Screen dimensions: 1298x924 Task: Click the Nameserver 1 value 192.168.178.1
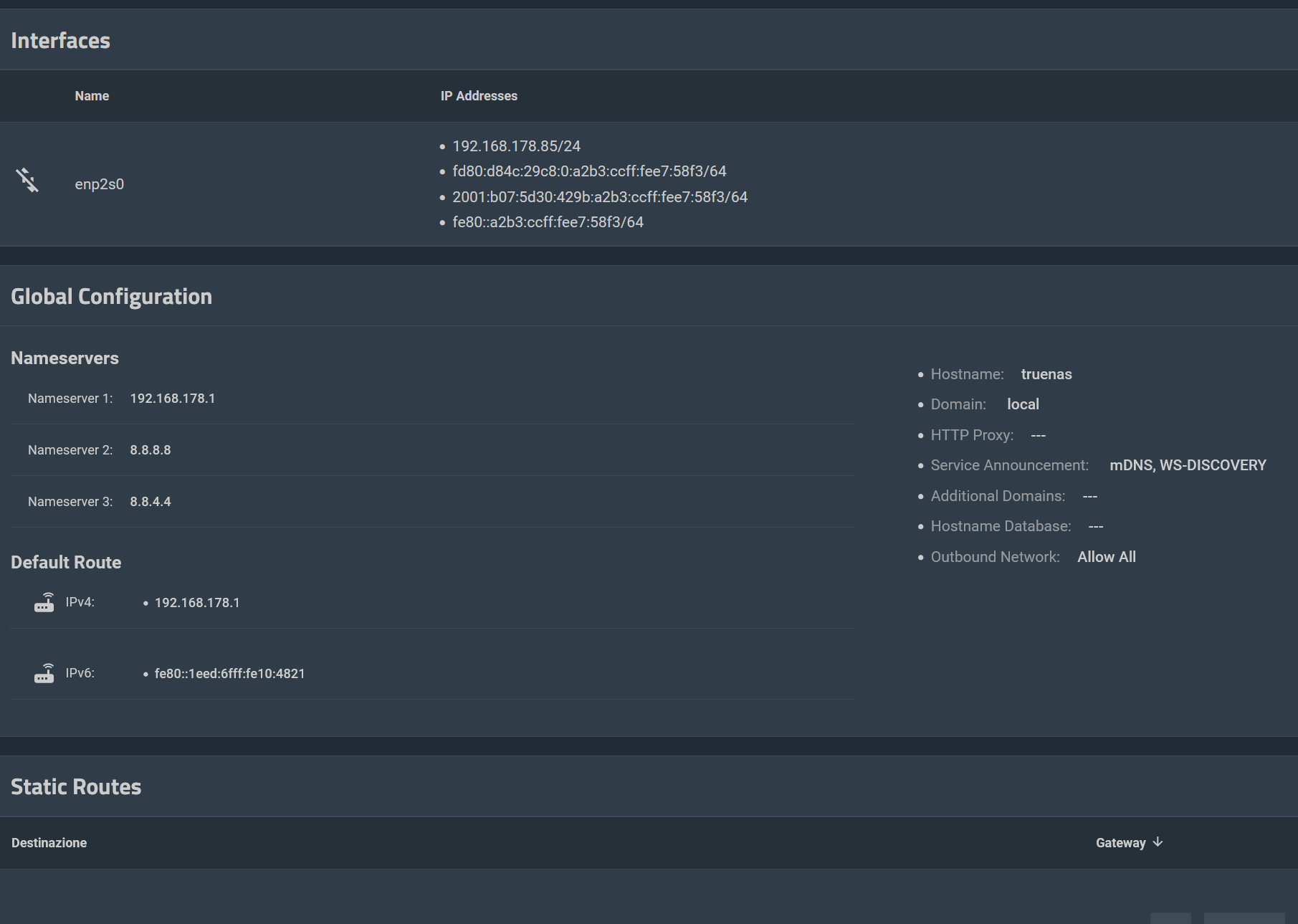coord(172,399)
